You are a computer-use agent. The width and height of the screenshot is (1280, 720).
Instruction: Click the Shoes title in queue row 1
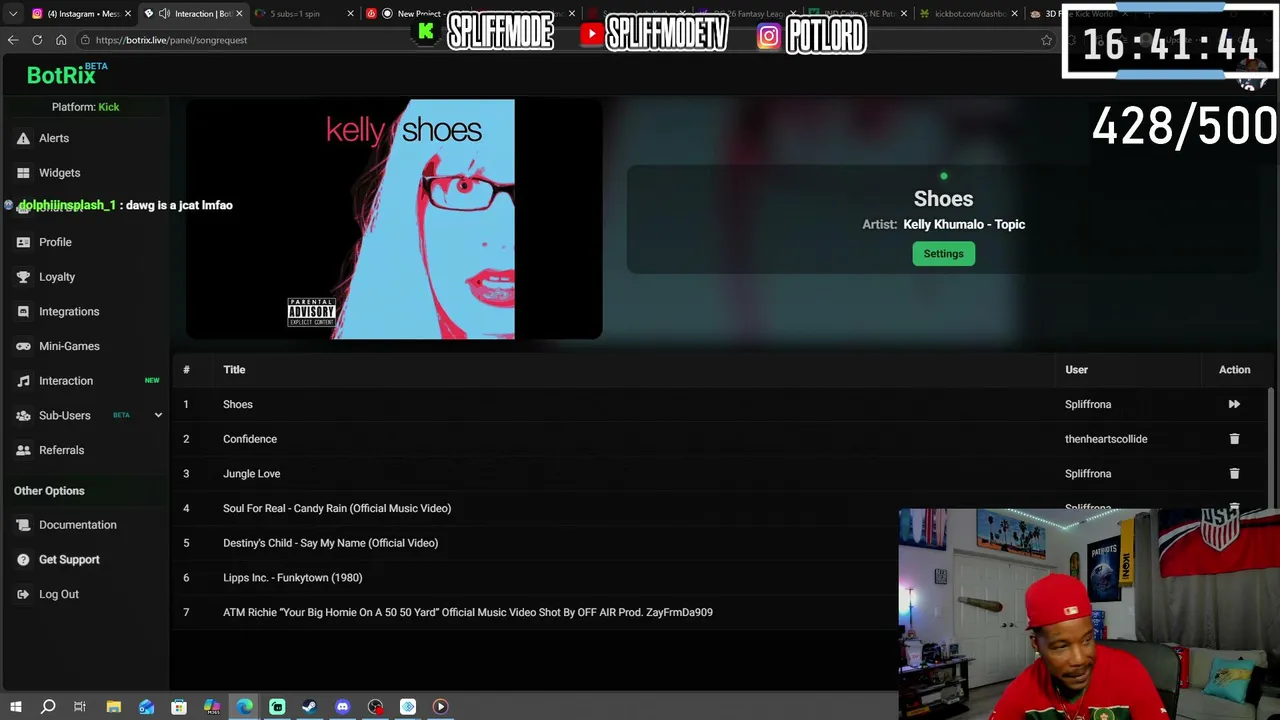pos(238,404)
